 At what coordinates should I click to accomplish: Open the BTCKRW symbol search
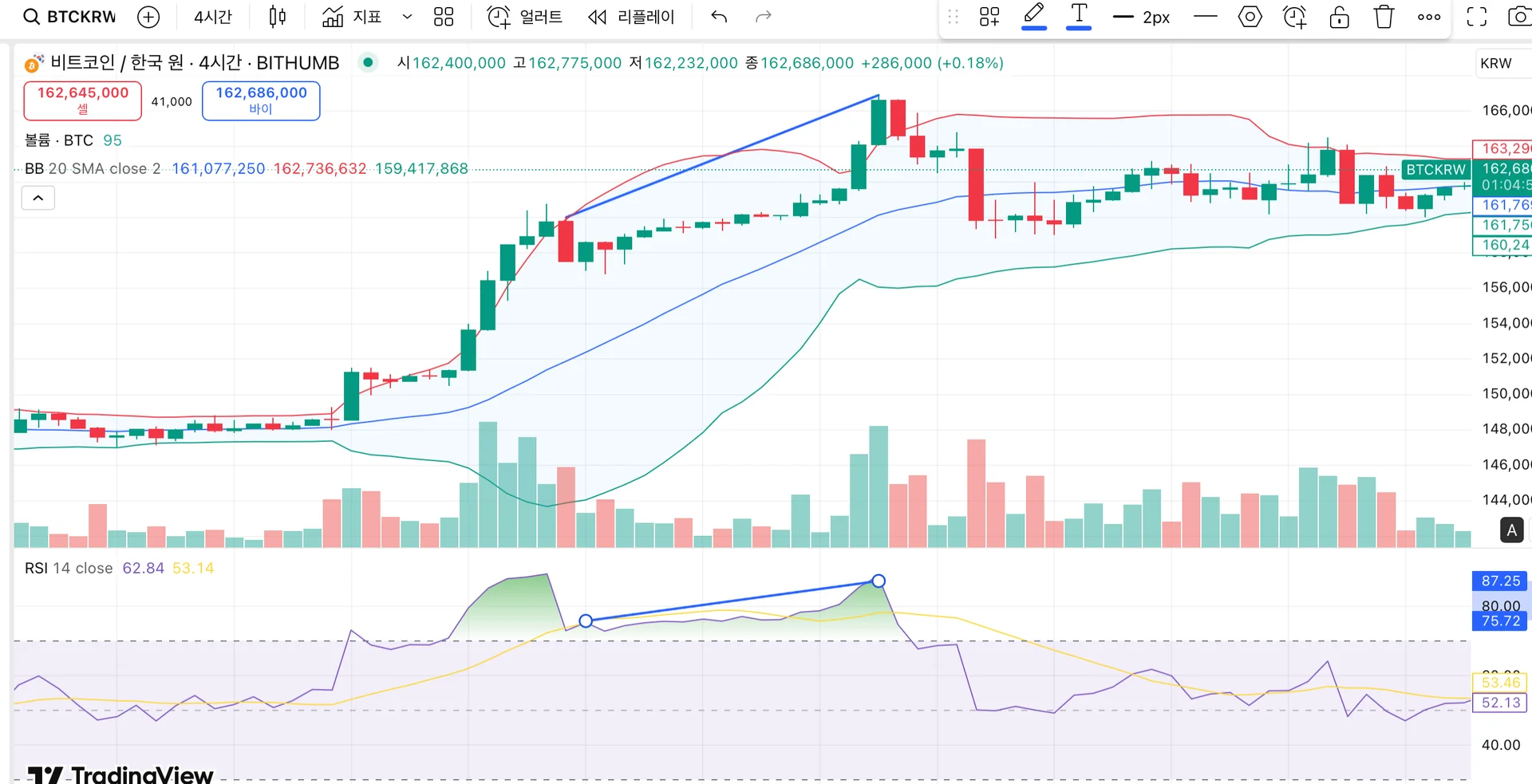click(x=69, y=17)
